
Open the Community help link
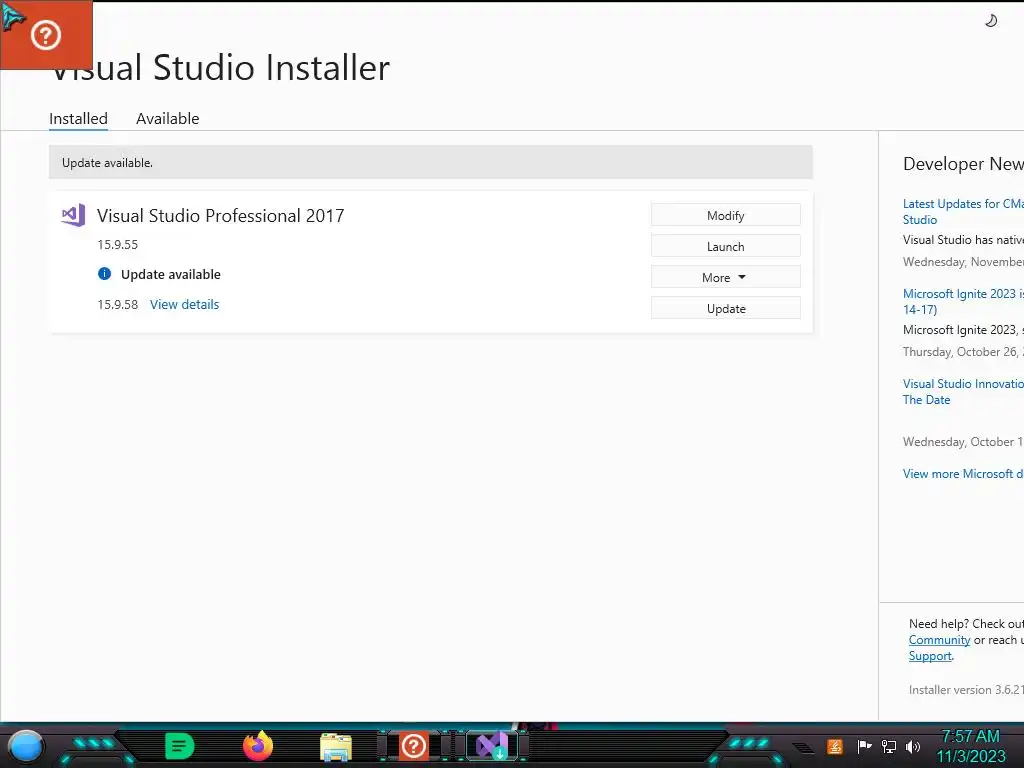coord(939,640)
